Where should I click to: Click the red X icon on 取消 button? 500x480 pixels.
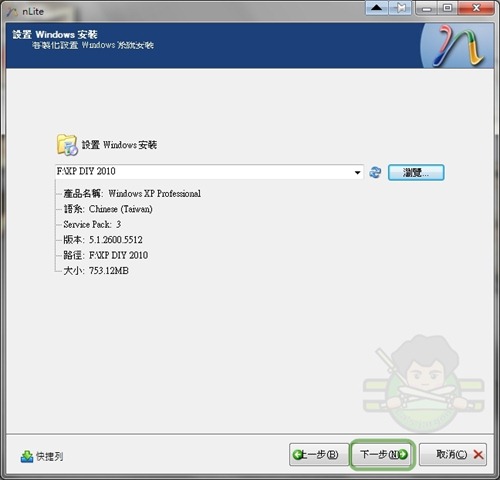(478, 454)
